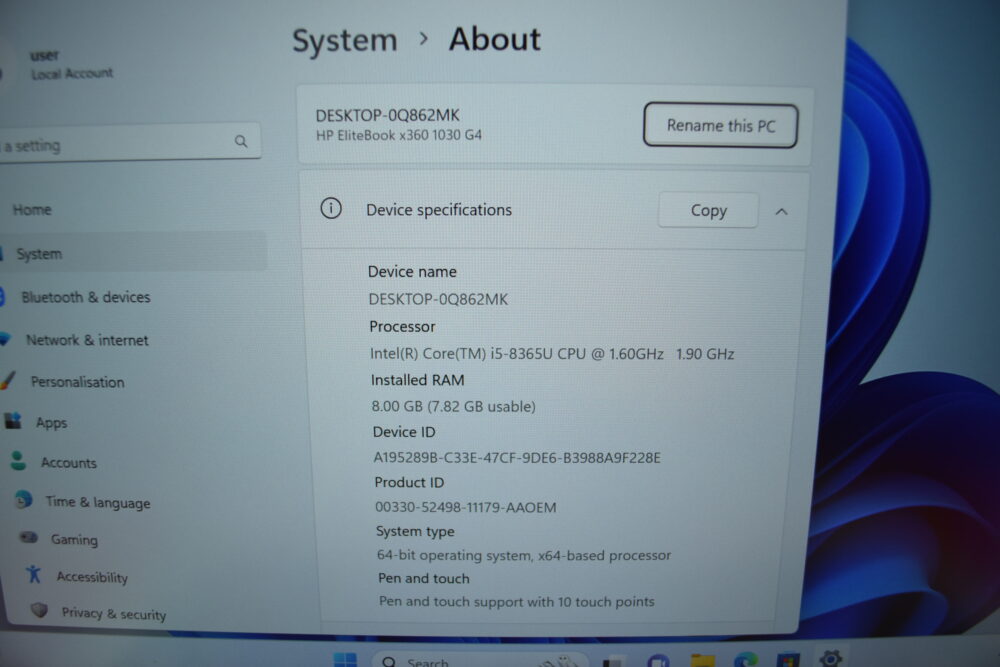The image size is (1000, 667).
Task: Focus the Find a setting search box
Action: (x=129, y=143)
